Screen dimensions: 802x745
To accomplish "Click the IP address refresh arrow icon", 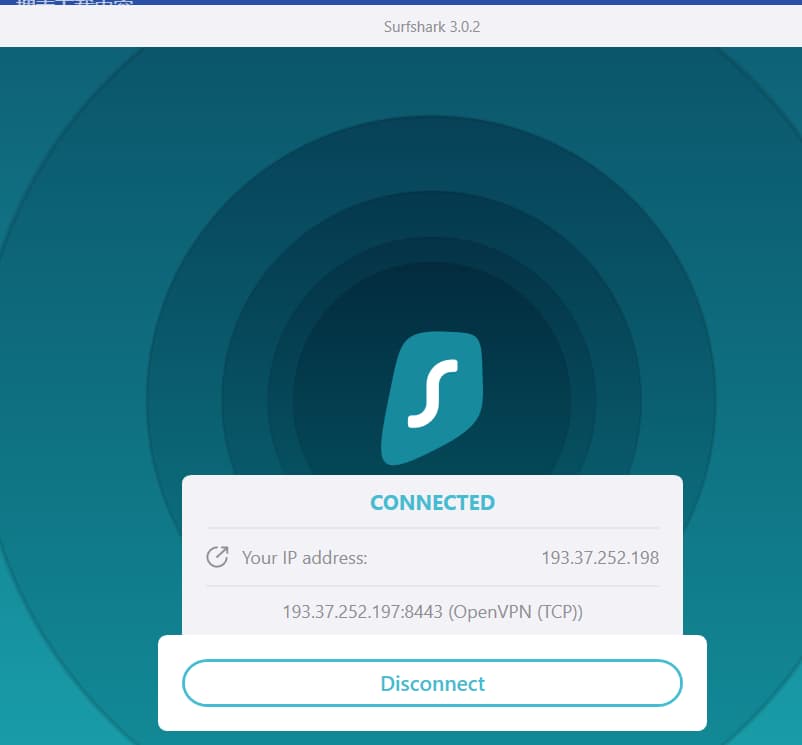I will (x=217, y=557).
